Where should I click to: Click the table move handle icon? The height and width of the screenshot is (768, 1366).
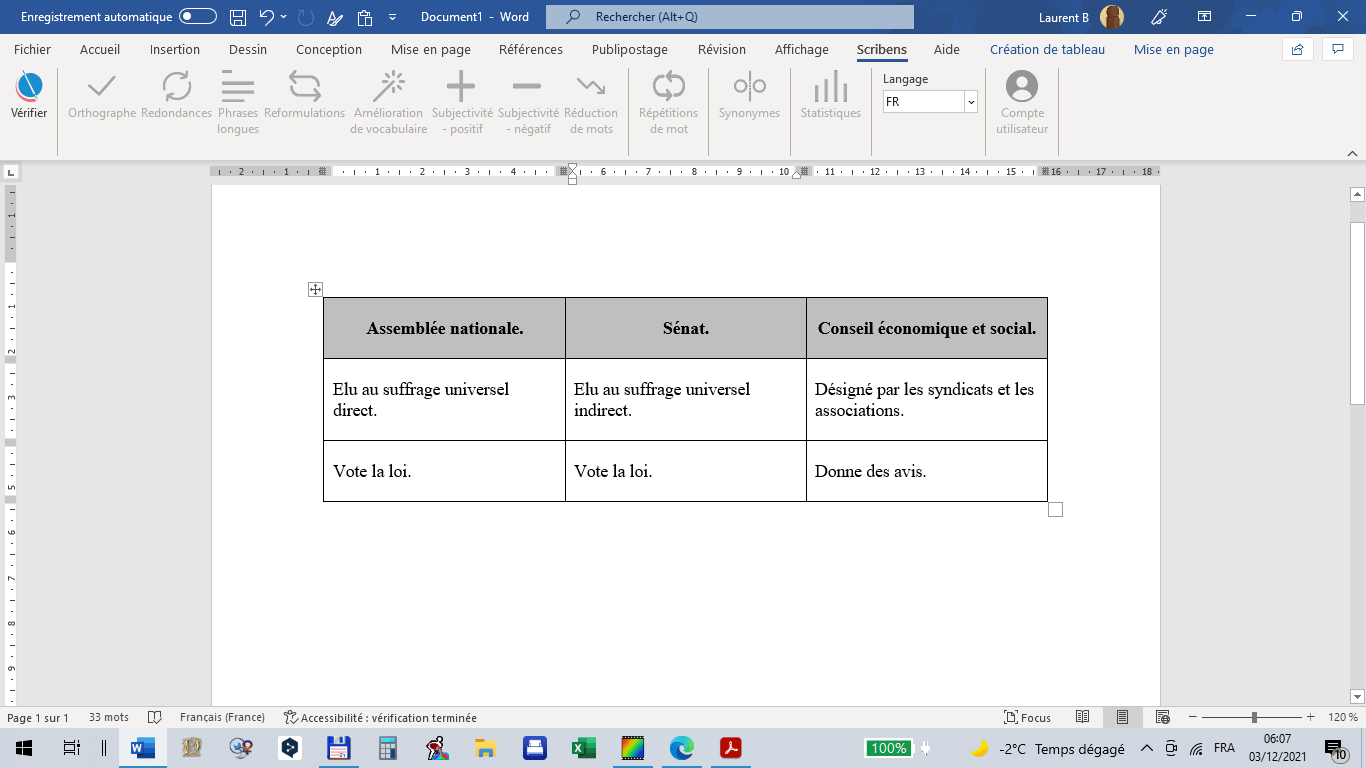click(x=315, y=289)
